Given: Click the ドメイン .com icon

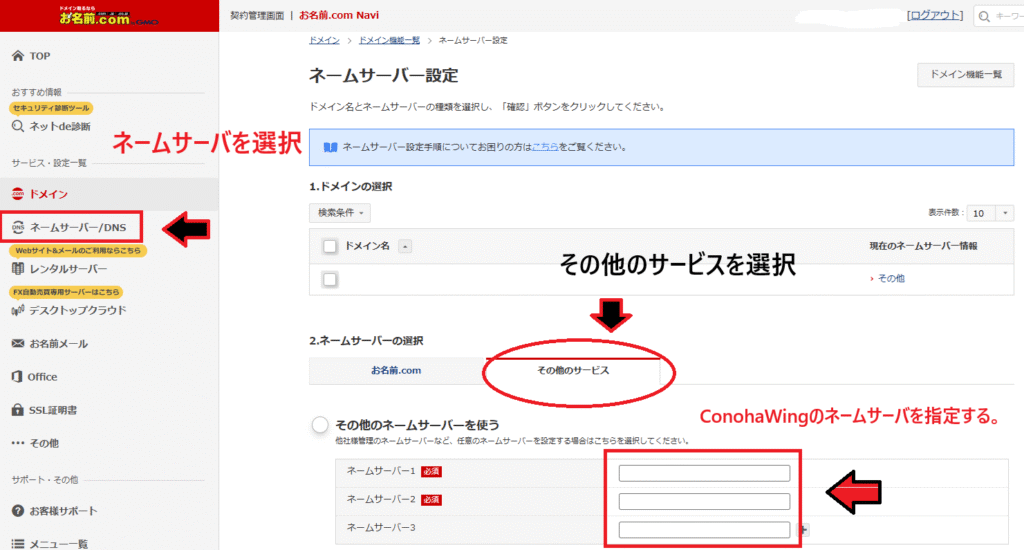Looking at the screenshot, I should tap(18, 194).
